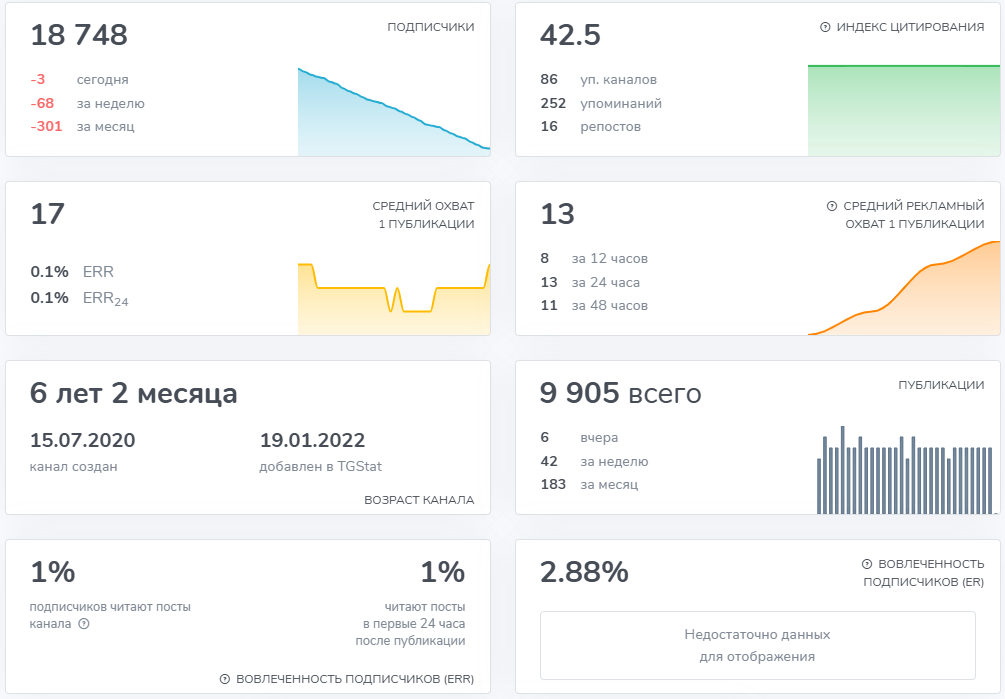Screen dimensions: 1005x699
Task: Click the question icon before ВОВЛЕЧЕННОСТЬ ПОДПИСЧИКОВ (ER)
Action: (x=867, y=564)
